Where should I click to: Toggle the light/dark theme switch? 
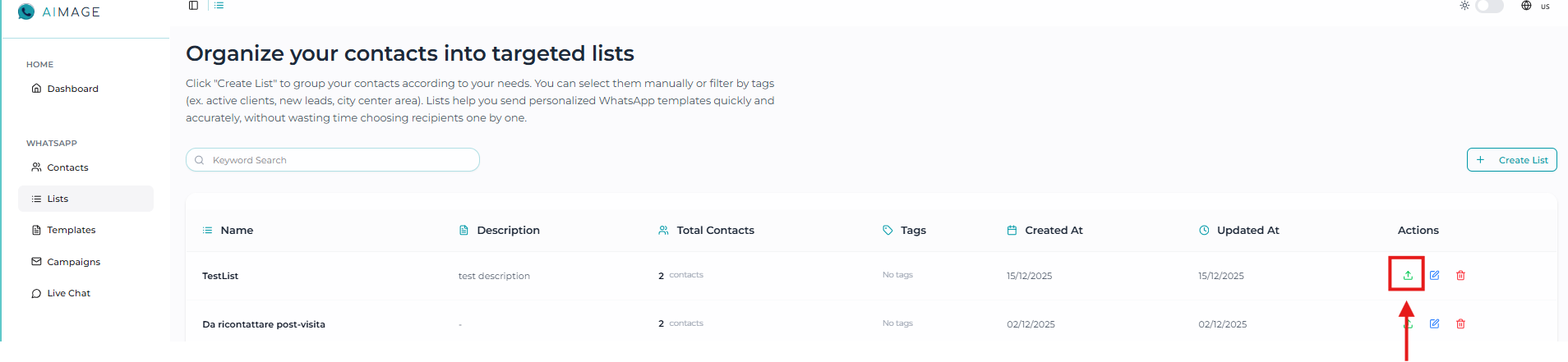1489,7
